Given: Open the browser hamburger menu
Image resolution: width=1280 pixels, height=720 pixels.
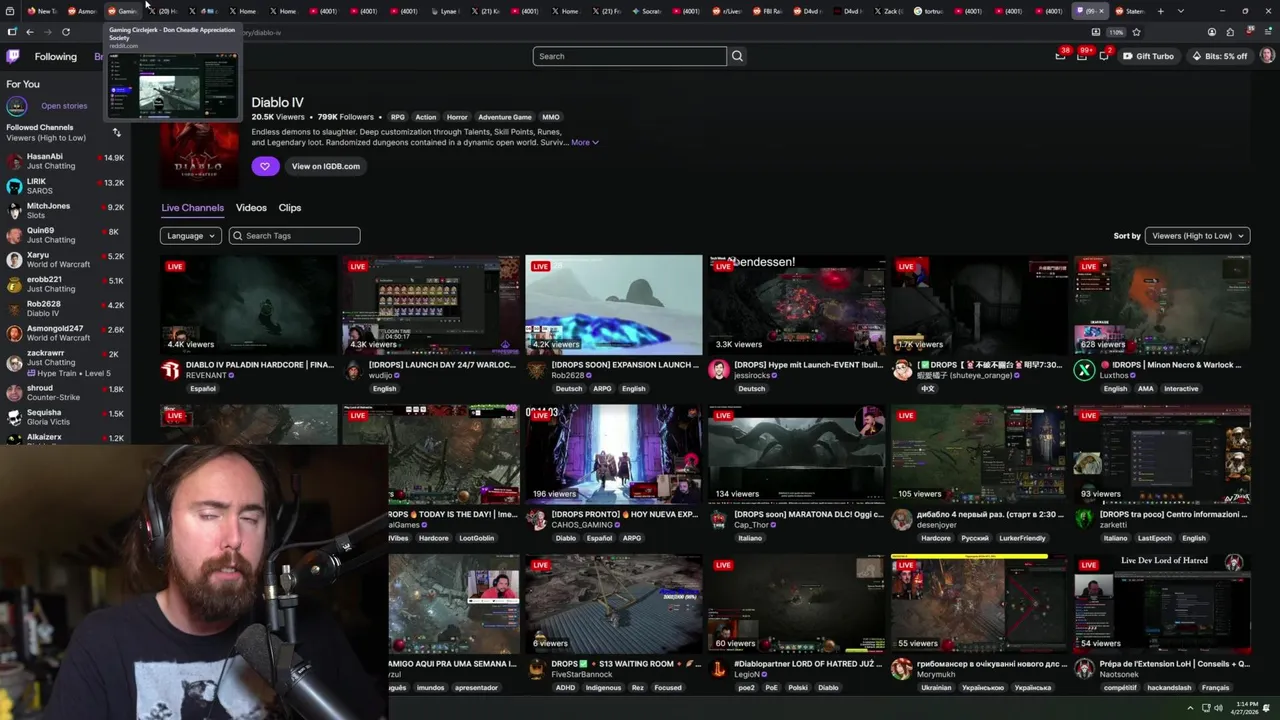Looking at the screenshot, I should [x=1268, y=32].
